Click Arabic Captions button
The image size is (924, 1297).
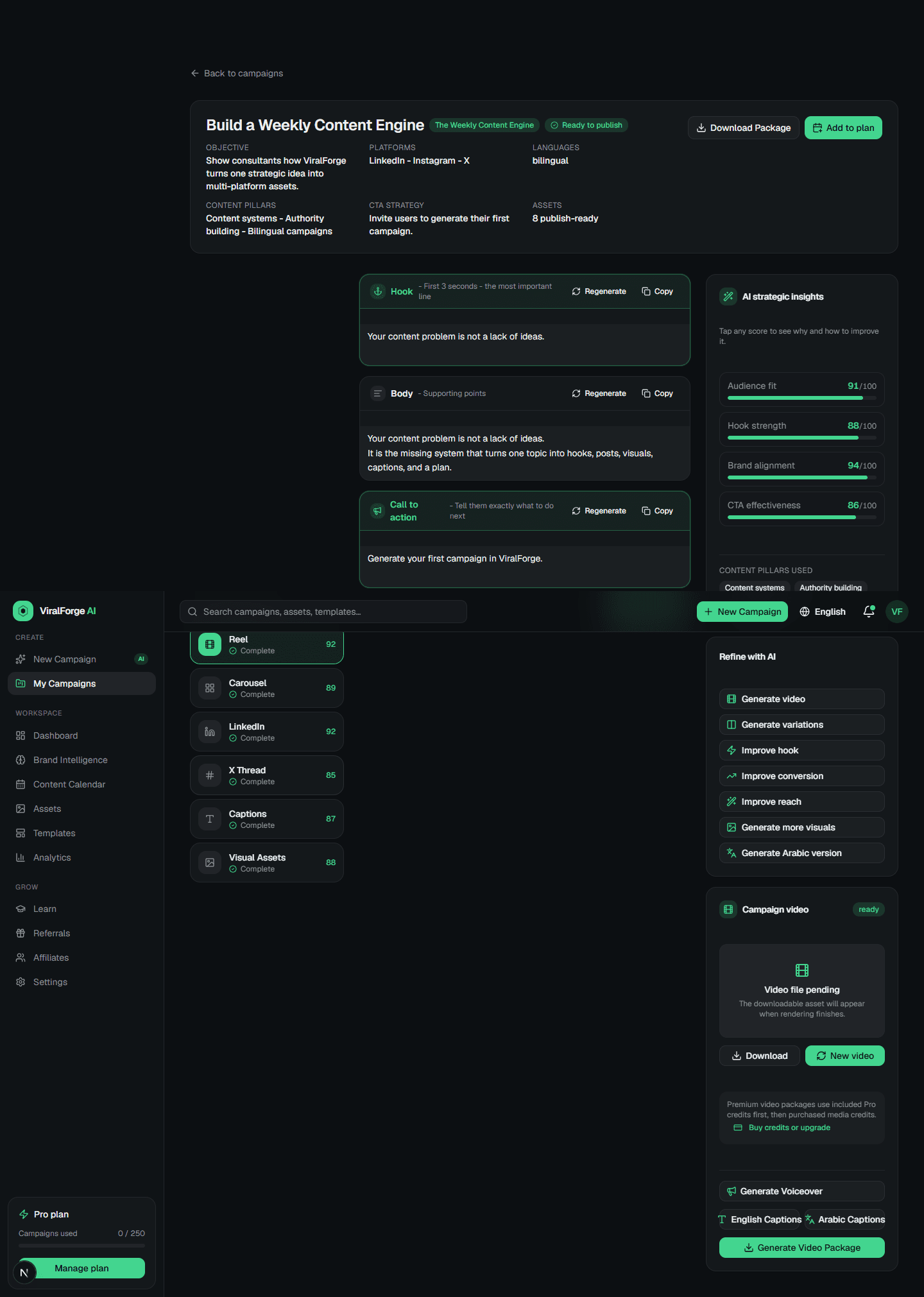(x=845, y=1219)
